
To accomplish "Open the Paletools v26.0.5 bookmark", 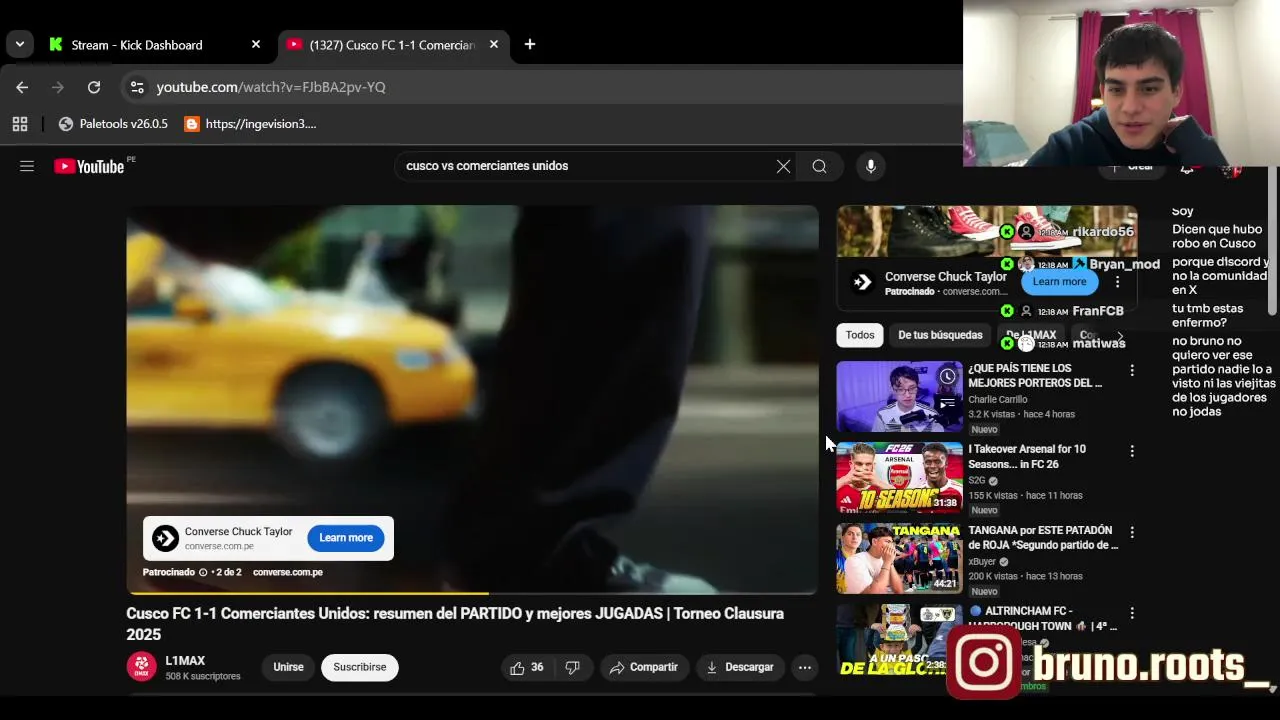I will (x=113, y=124).
